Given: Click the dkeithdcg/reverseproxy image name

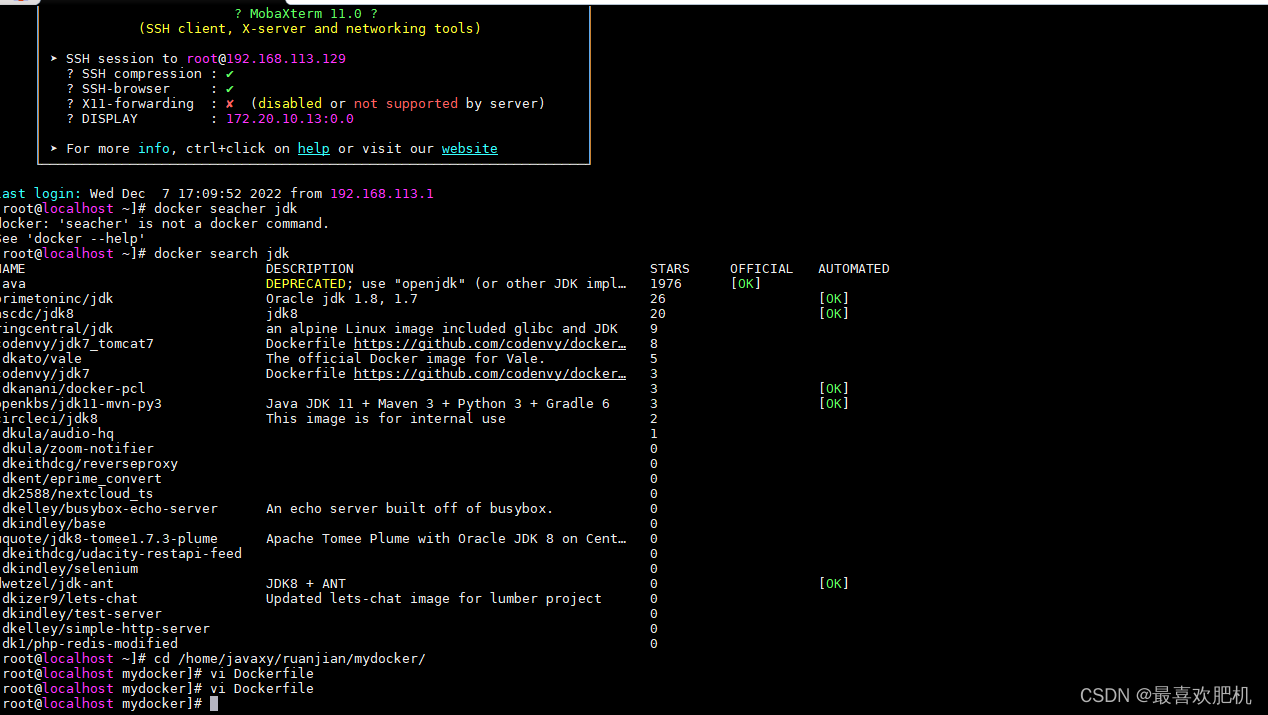Looking at the screenshot, I should (x=89, y=463).
